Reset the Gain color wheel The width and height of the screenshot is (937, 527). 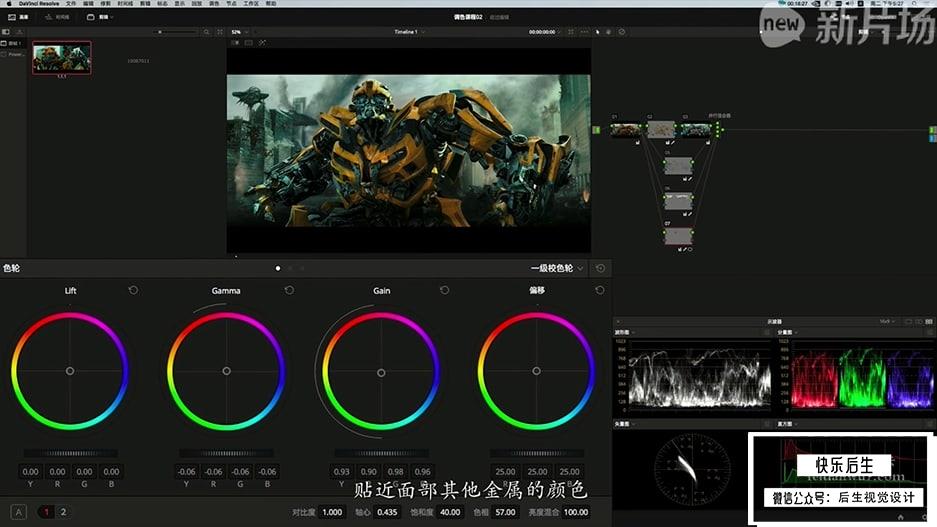point(445,290)
